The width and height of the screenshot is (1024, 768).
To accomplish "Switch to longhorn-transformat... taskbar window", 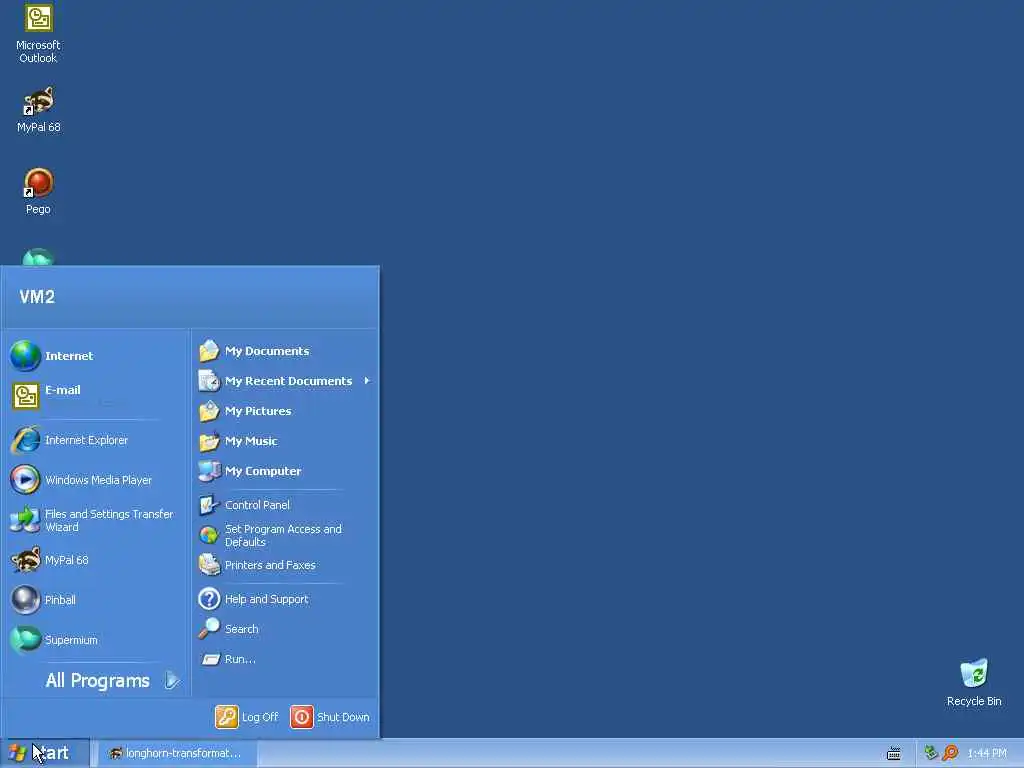I will coord(175,753).
